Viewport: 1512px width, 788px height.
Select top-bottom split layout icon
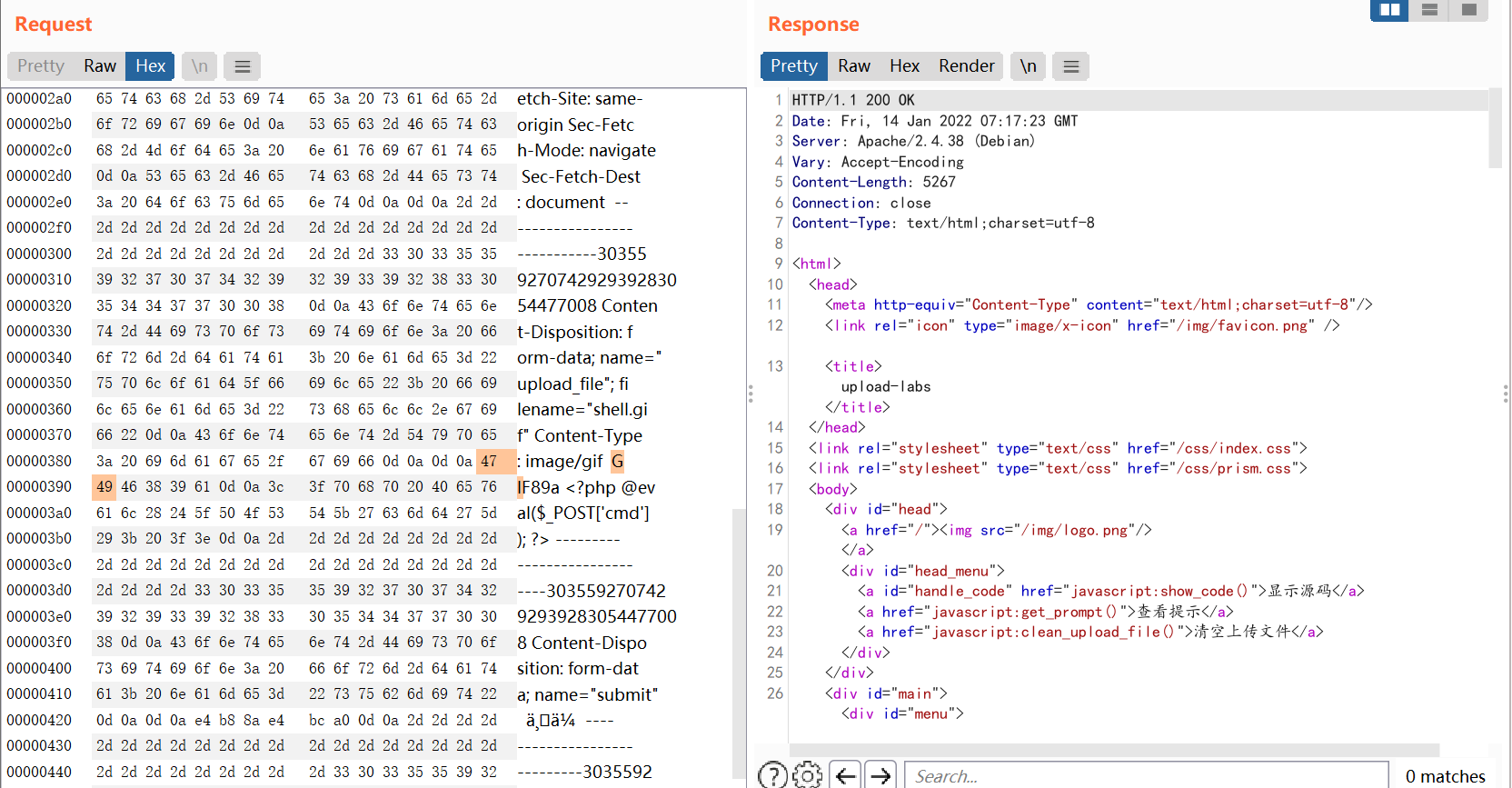point(1429,10)
